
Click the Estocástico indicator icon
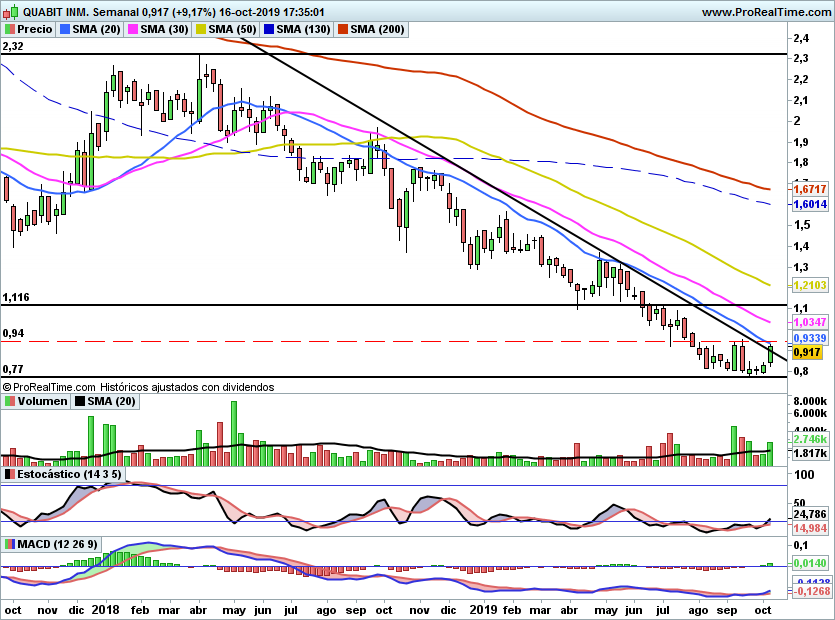click(x=10, y=474)
